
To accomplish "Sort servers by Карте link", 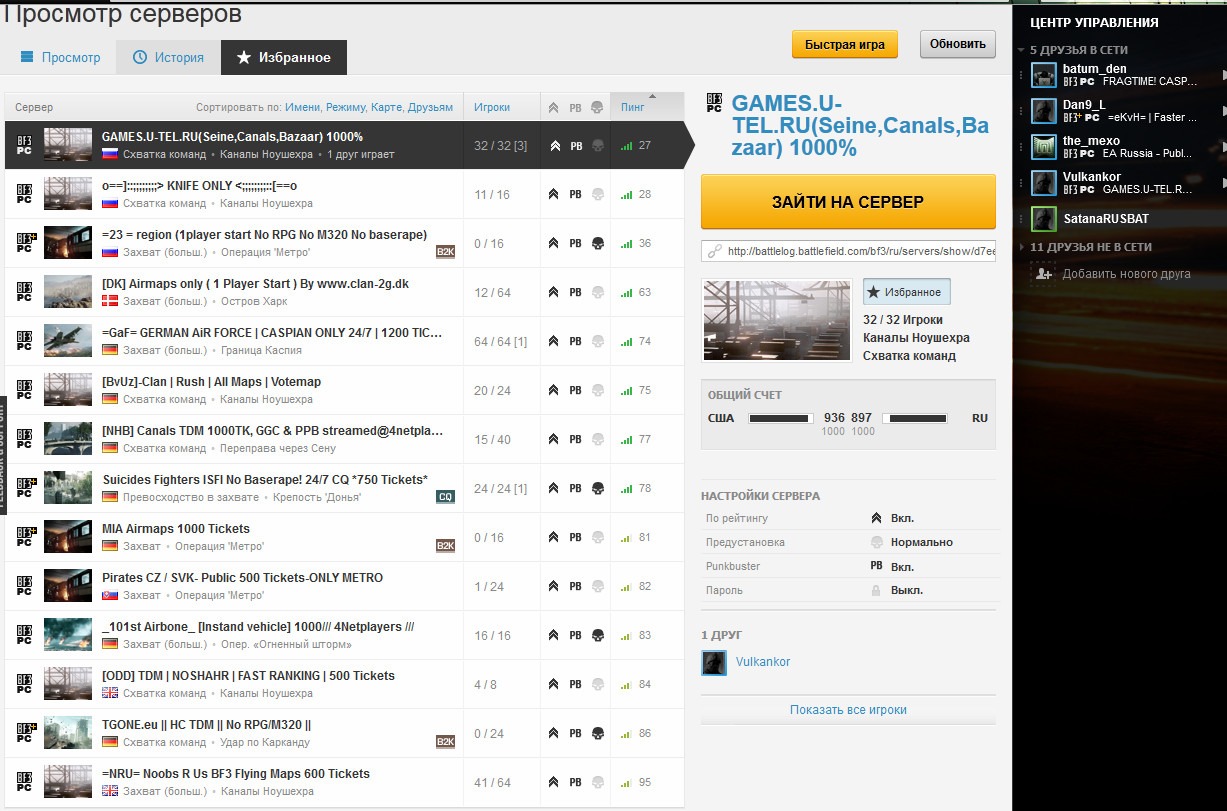I will tap(387, 107).
